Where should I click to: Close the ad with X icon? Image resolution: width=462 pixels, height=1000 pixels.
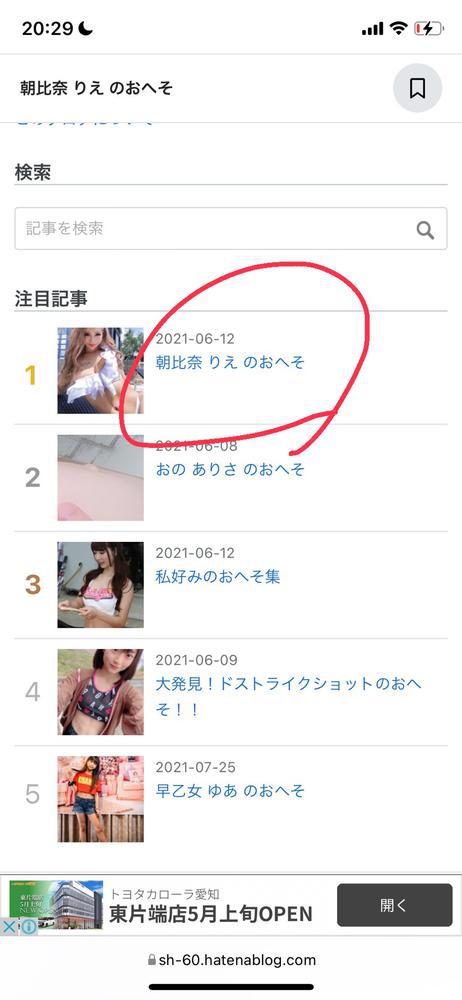(9, 927)
